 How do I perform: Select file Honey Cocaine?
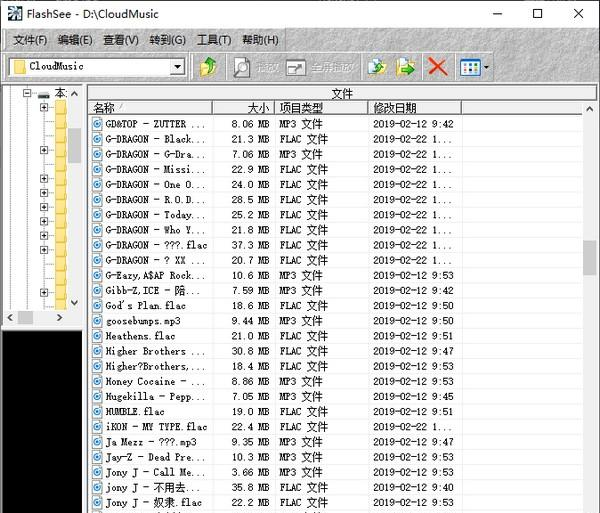(155, 381)
